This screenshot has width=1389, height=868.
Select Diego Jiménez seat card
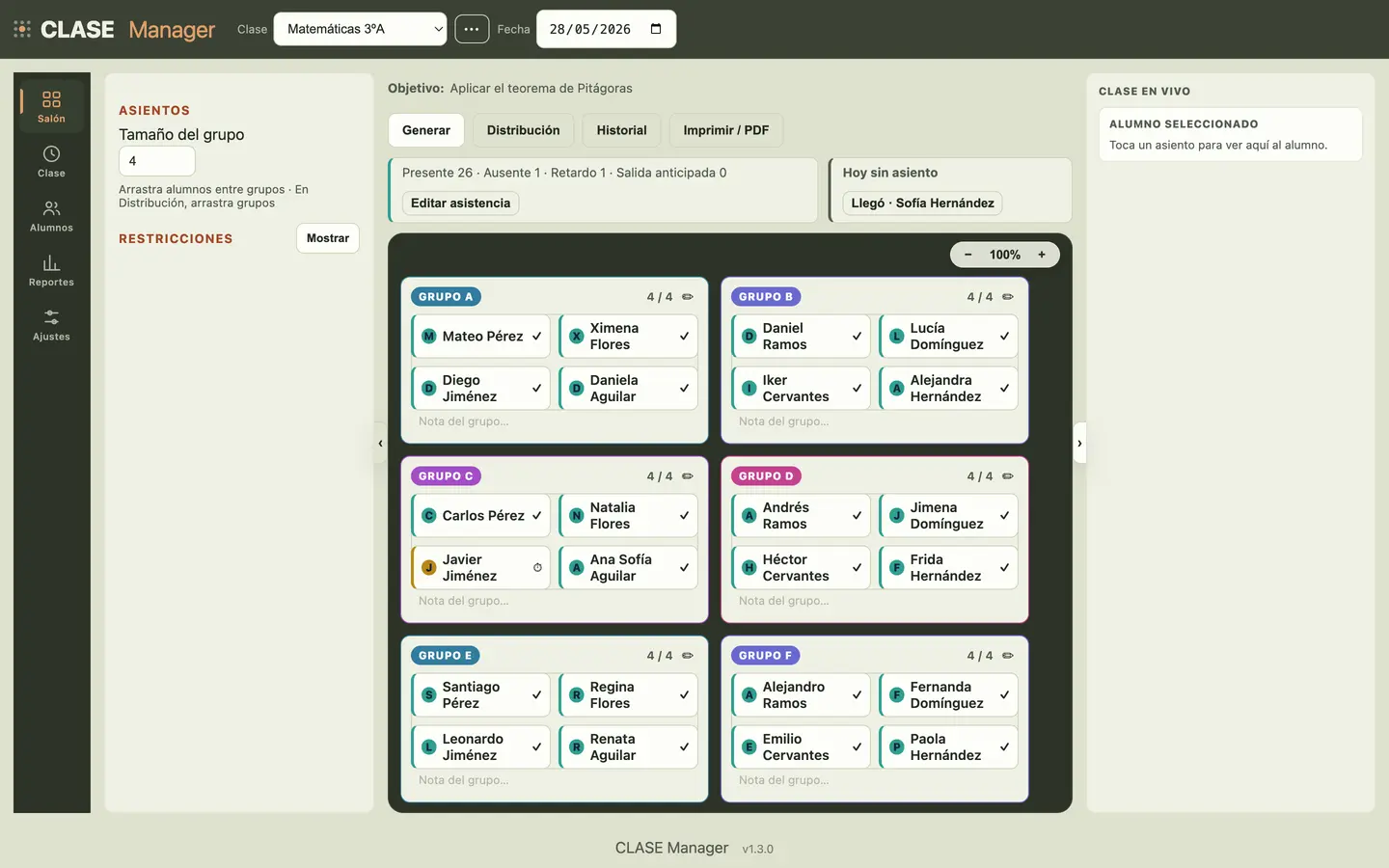(x=480, y=389)
